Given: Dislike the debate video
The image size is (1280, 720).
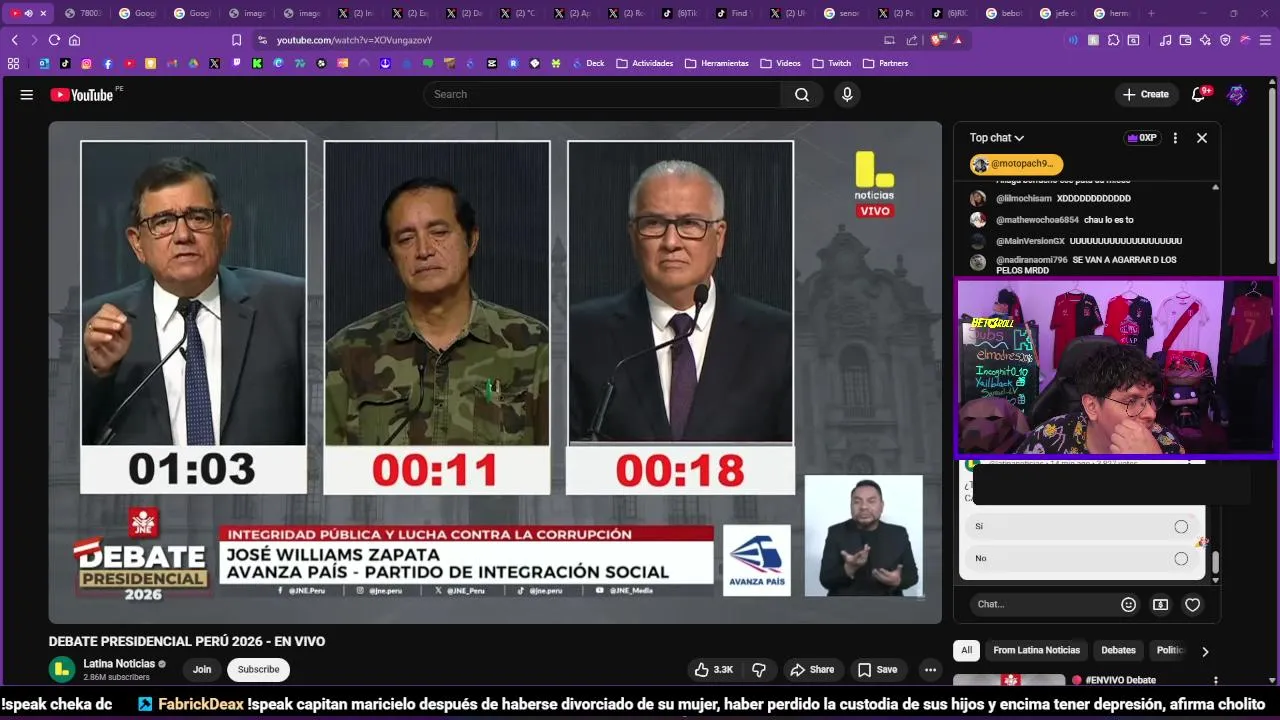Looking at the screenshot, I should 759,670.
